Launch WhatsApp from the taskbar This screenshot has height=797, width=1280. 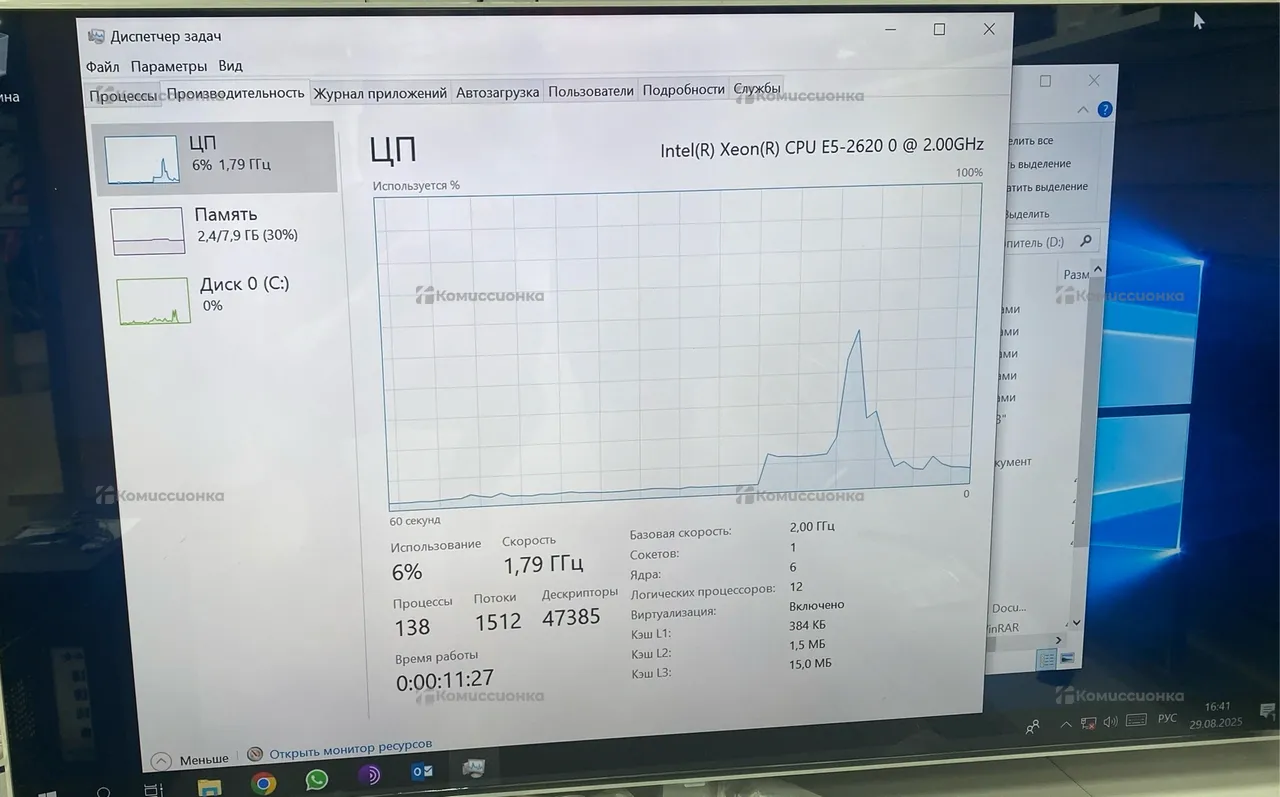point(316,780)
